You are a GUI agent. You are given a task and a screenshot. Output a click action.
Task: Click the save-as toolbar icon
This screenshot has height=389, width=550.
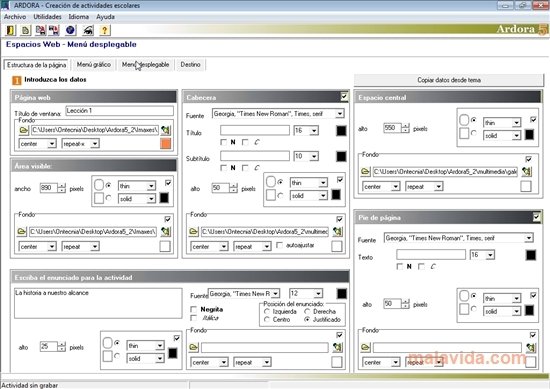point(54,31)
